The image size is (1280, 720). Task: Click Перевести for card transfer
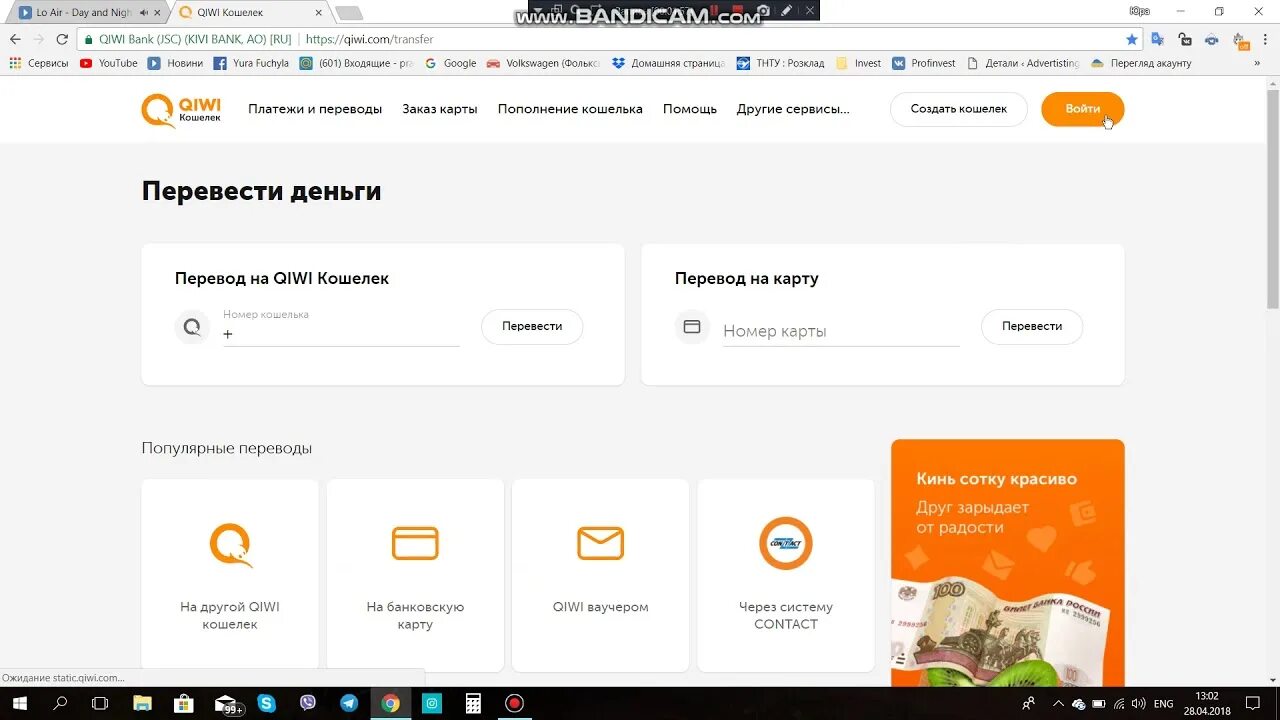point(1032,326)
